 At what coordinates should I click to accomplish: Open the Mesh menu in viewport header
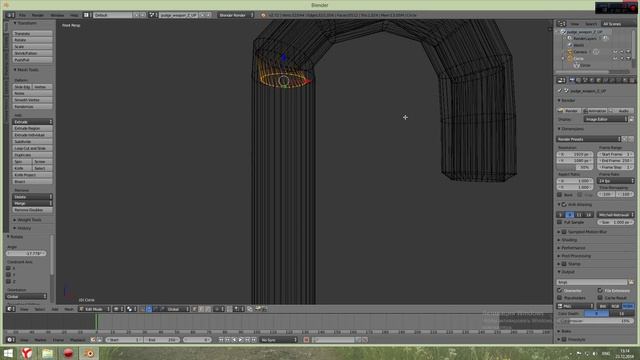[x=69, y=309]
